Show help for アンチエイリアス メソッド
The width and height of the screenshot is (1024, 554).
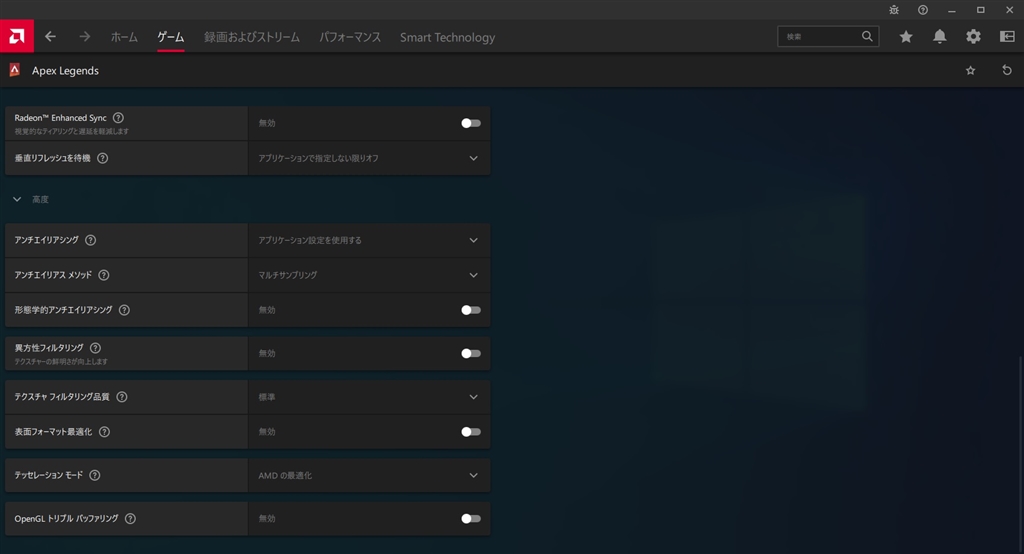point(104,275)
